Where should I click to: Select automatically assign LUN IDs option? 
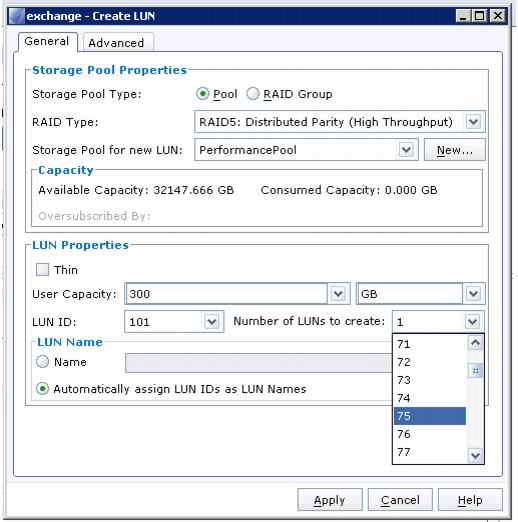[42, 389]
